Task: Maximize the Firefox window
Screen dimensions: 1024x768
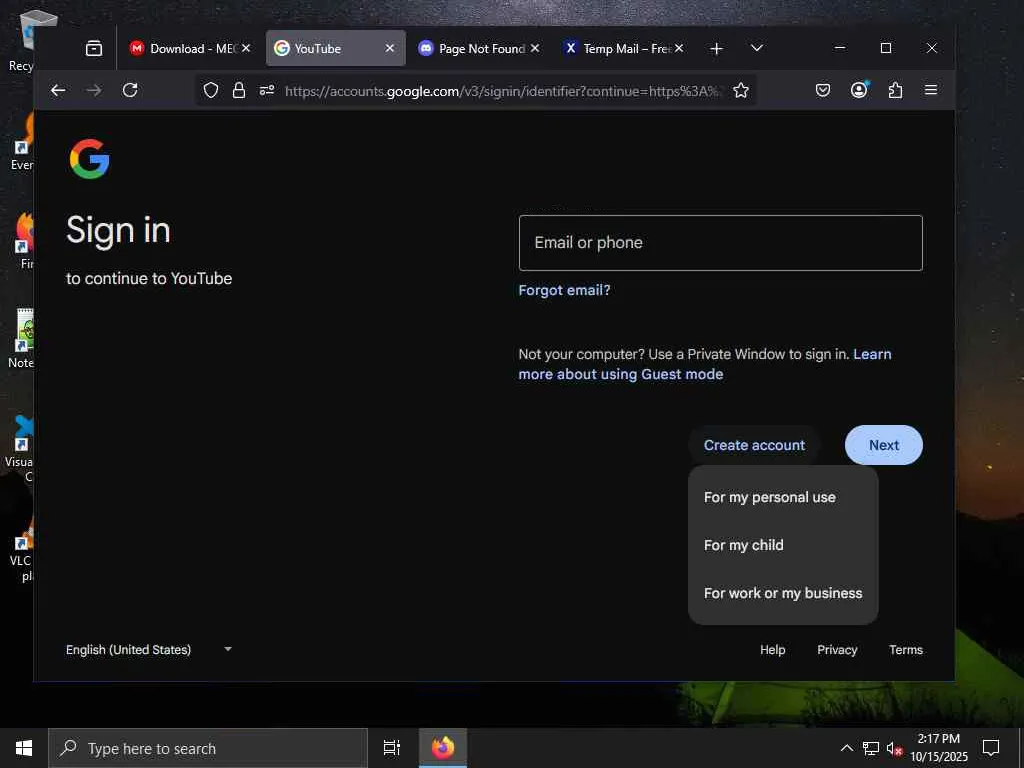Action: click(x=886, y=48)
